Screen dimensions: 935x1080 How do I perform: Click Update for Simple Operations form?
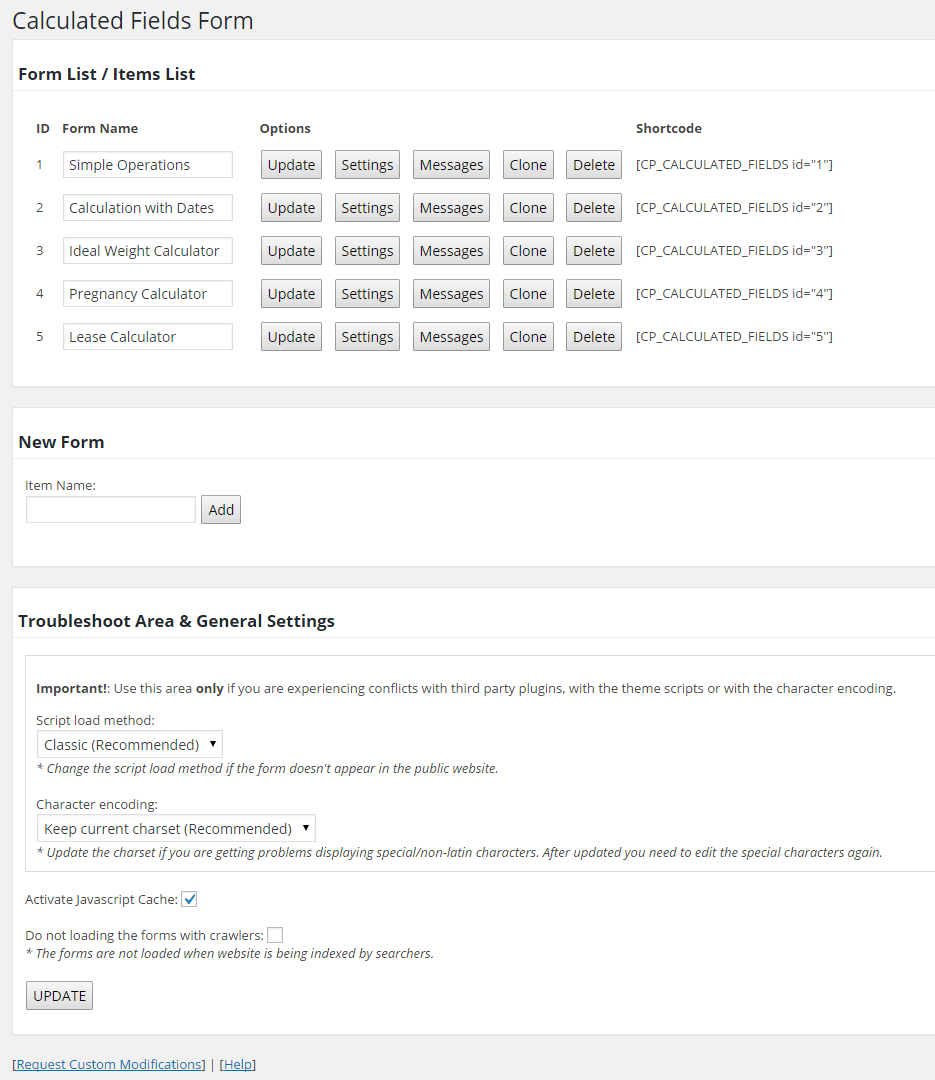[x=291, y=165]
